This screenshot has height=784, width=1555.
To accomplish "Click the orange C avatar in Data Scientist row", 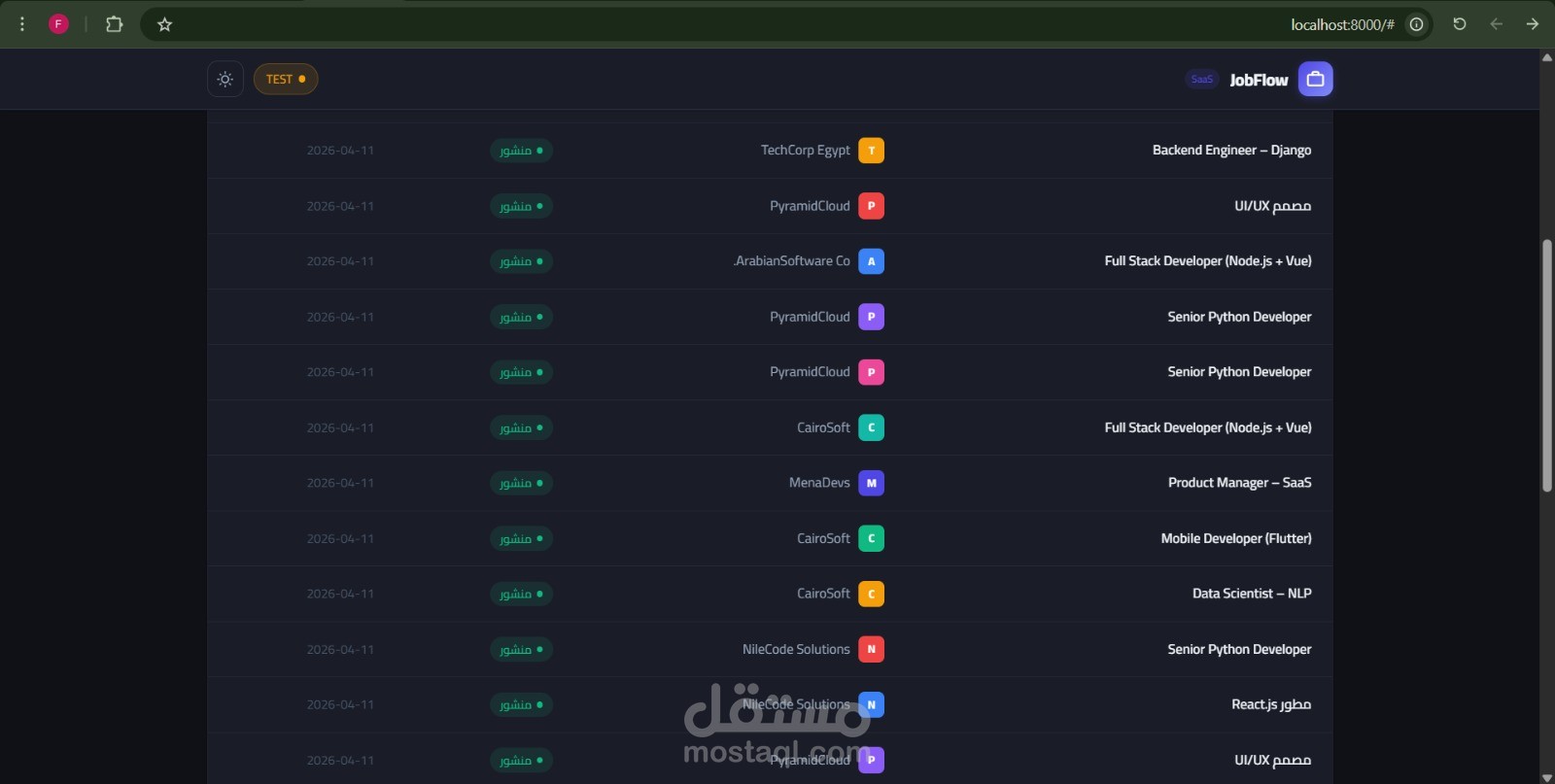I will (x=872, y=594).
